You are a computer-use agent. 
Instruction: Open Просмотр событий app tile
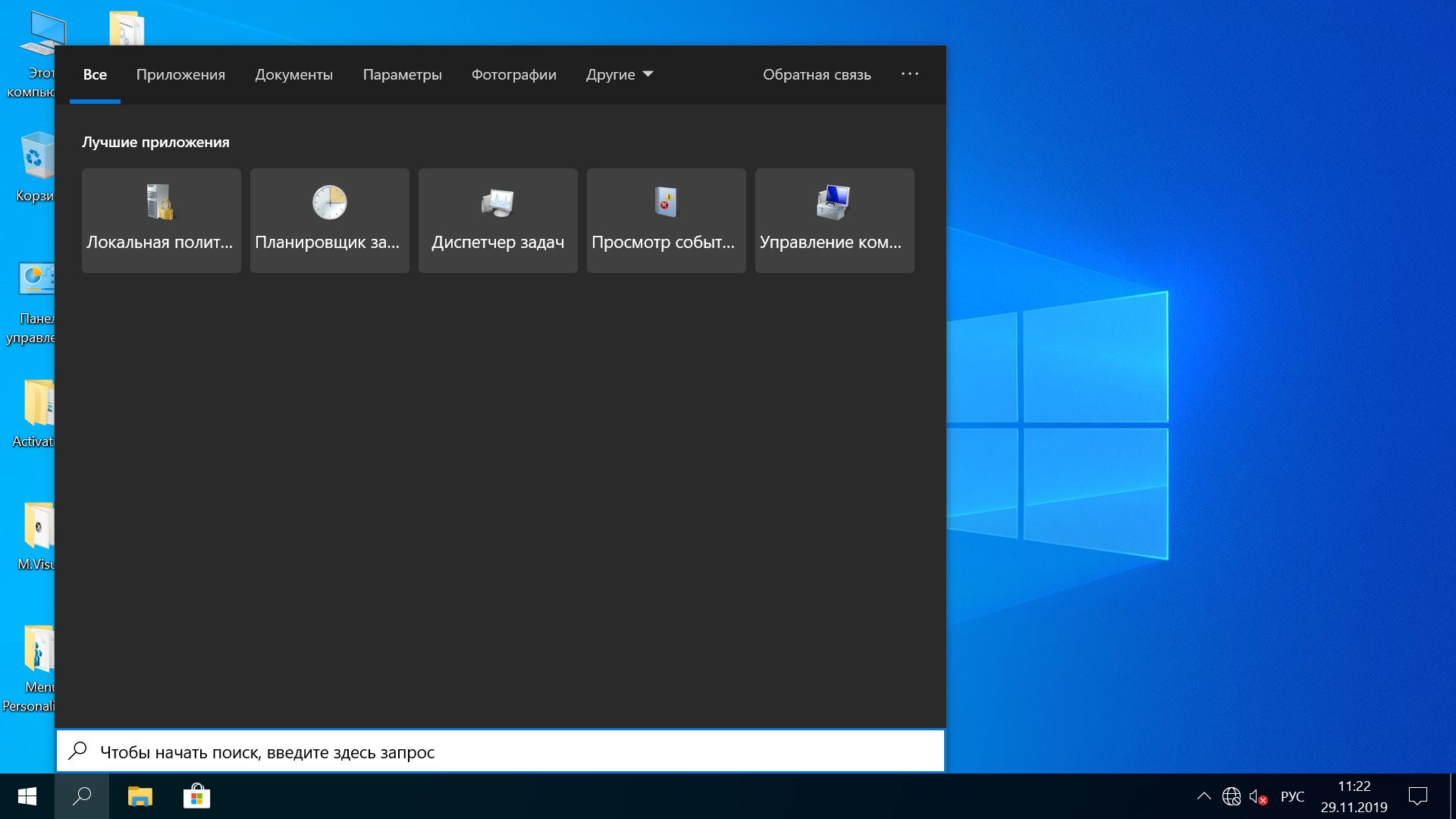pos(666,220)
